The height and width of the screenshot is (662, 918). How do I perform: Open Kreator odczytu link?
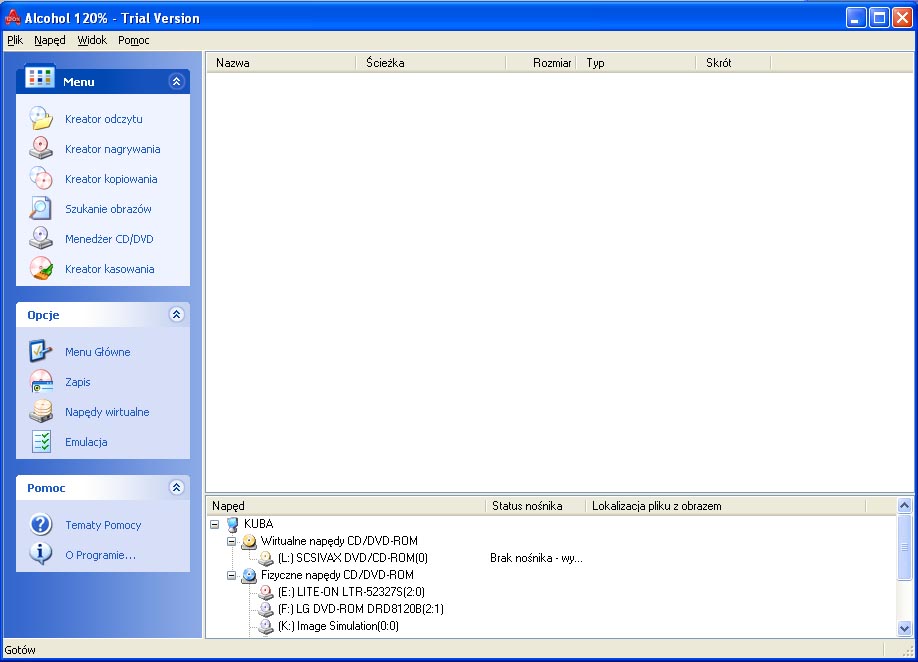[x=104, y=119]
